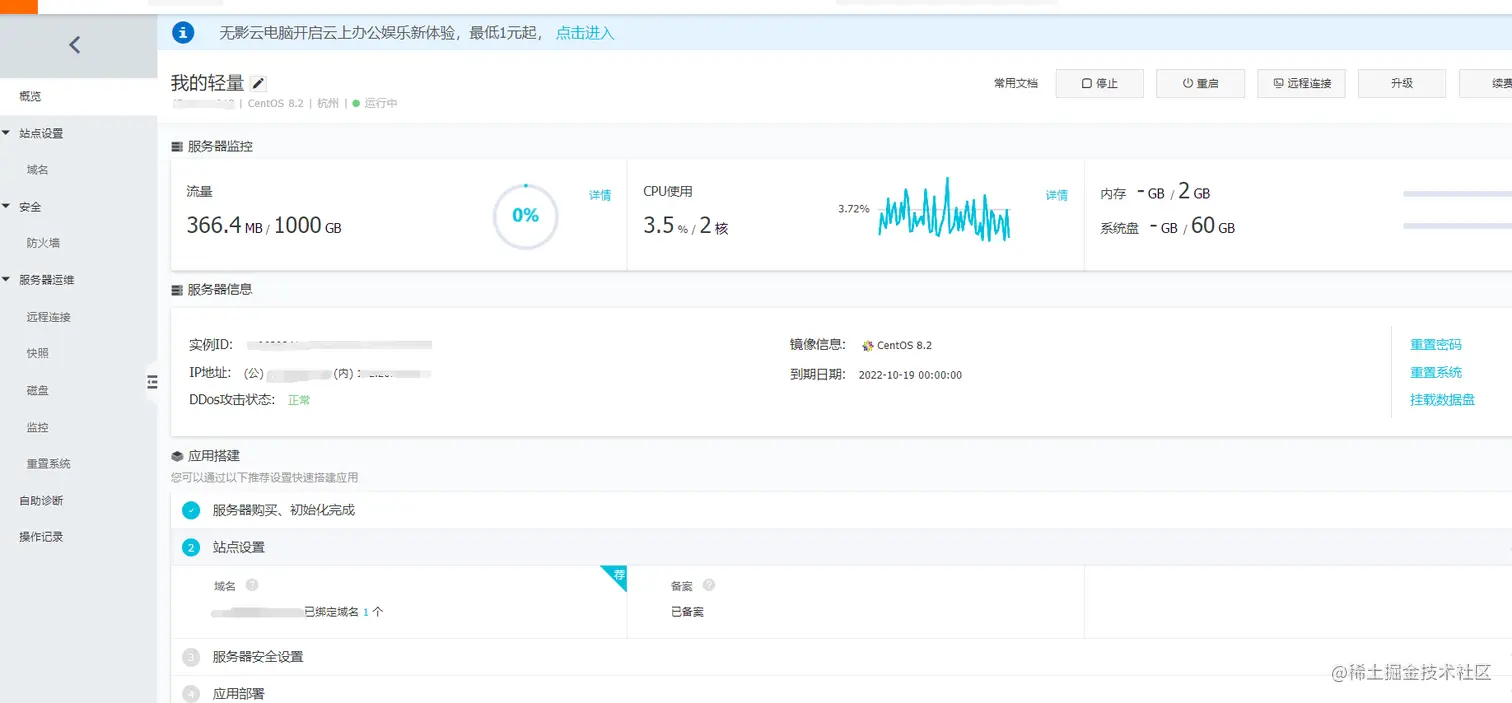This screenshot has height=703, width=1512.
Task: Collapse sidebar using the back chevron
Action: (x=74, y=44)
